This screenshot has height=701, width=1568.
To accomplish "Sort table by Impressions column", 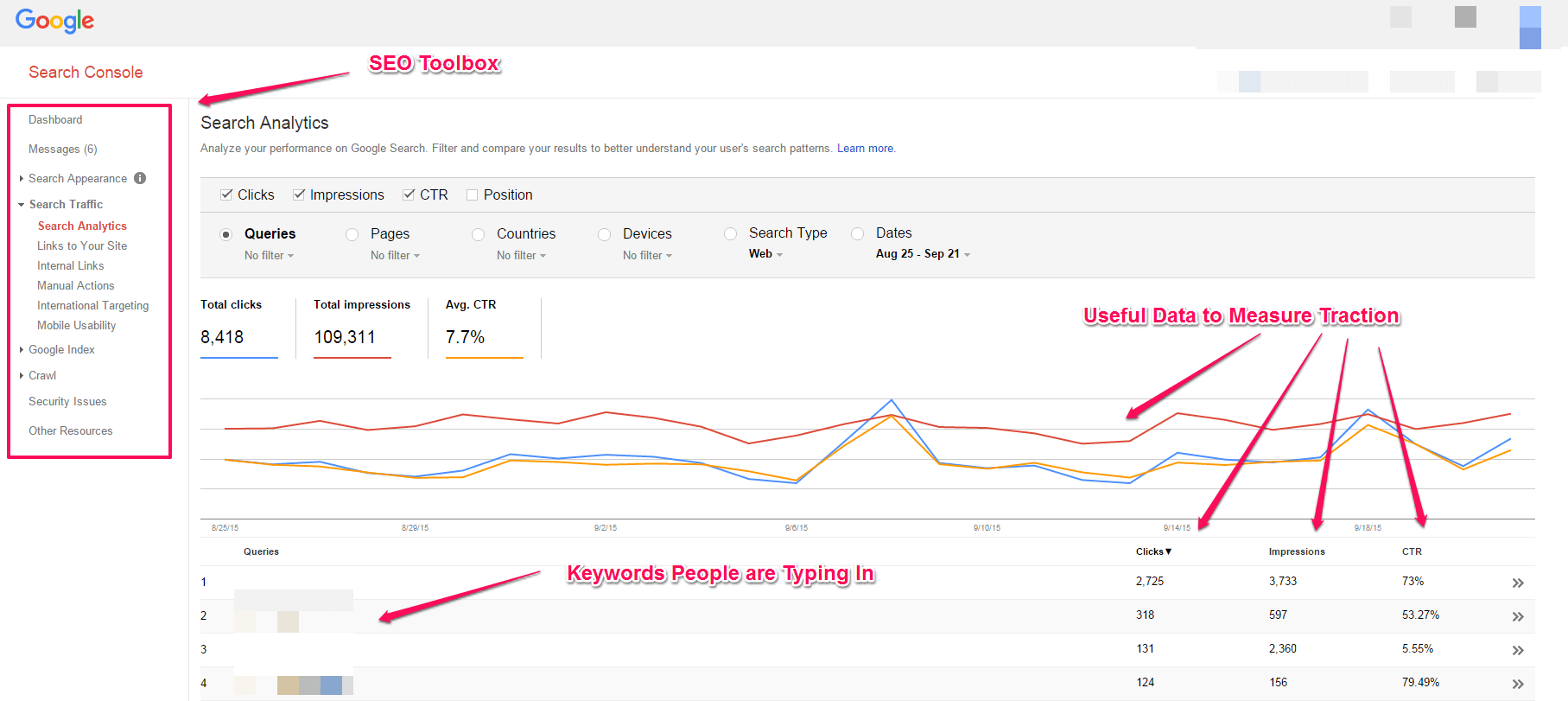I will [1297, 551].
